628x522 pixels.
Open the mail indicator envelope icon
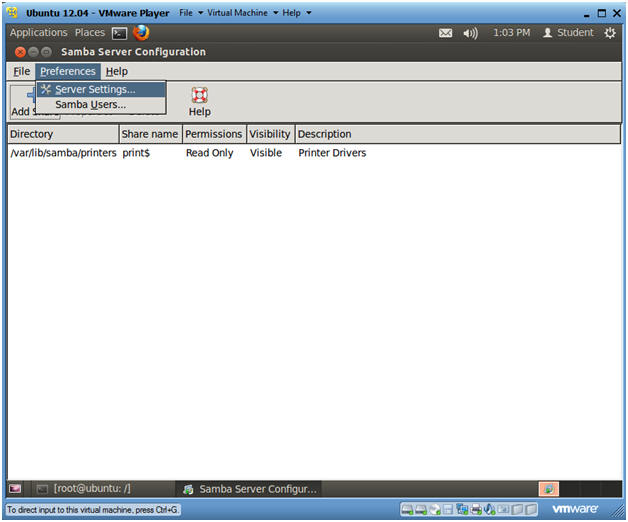(x=445, y=33)
